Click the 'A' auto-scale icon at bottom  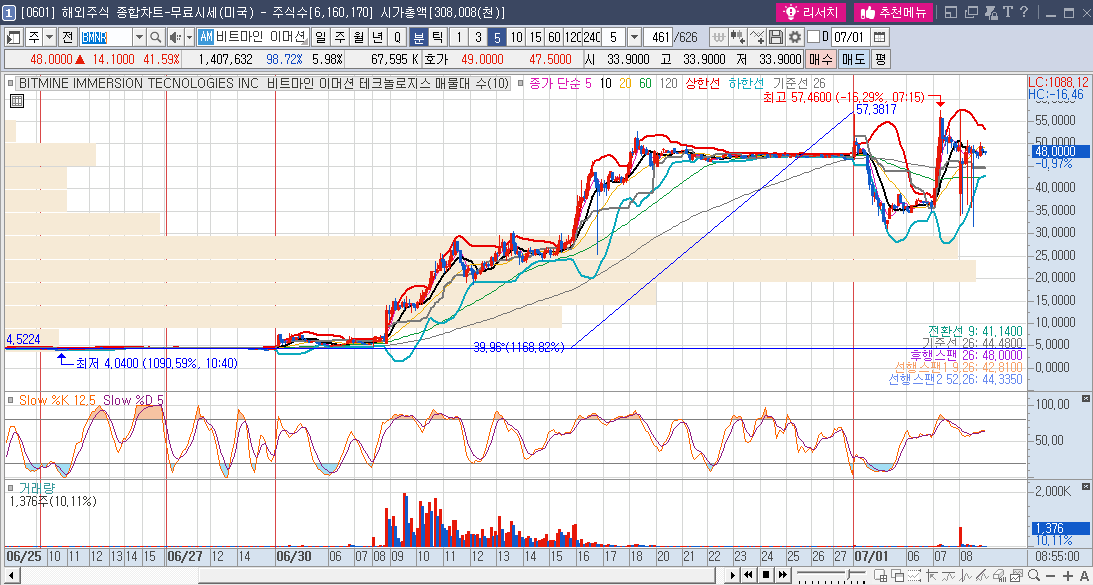pos(1084,576)
